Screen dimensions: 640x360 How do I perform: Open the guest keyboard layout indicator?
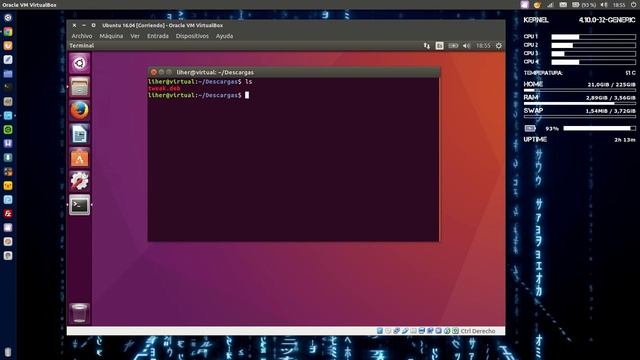440,46
